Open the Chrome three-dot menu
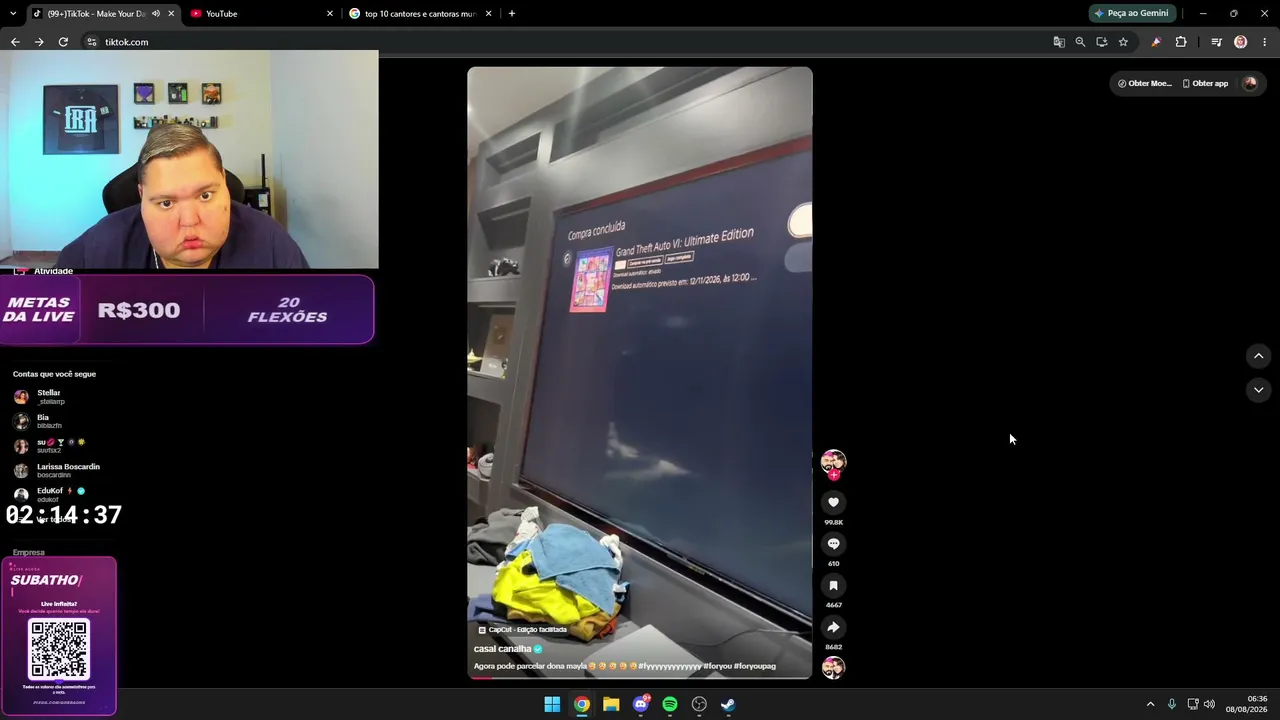 [x=1265, y=42]
